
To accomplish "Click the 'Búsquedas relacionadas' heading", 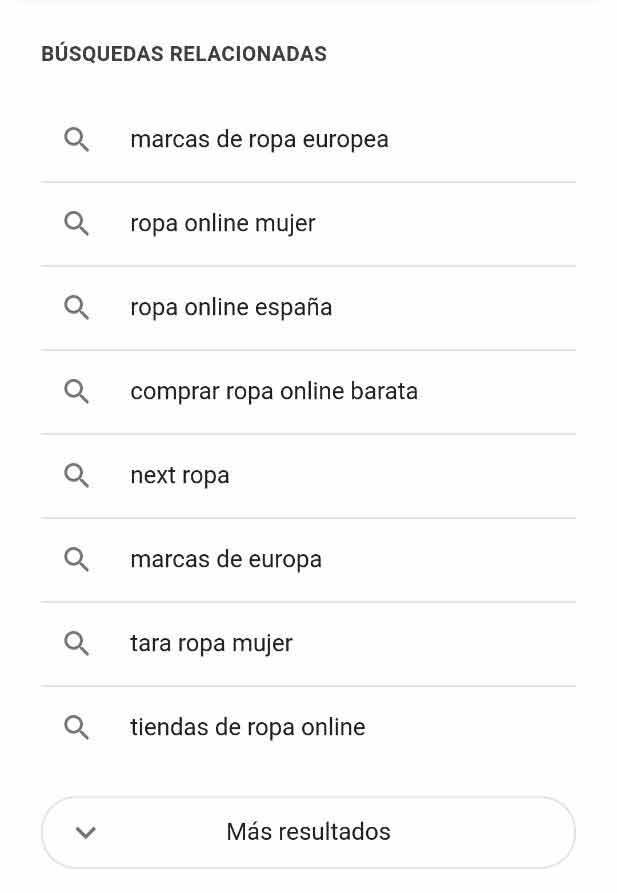I will tap(184, 54).
